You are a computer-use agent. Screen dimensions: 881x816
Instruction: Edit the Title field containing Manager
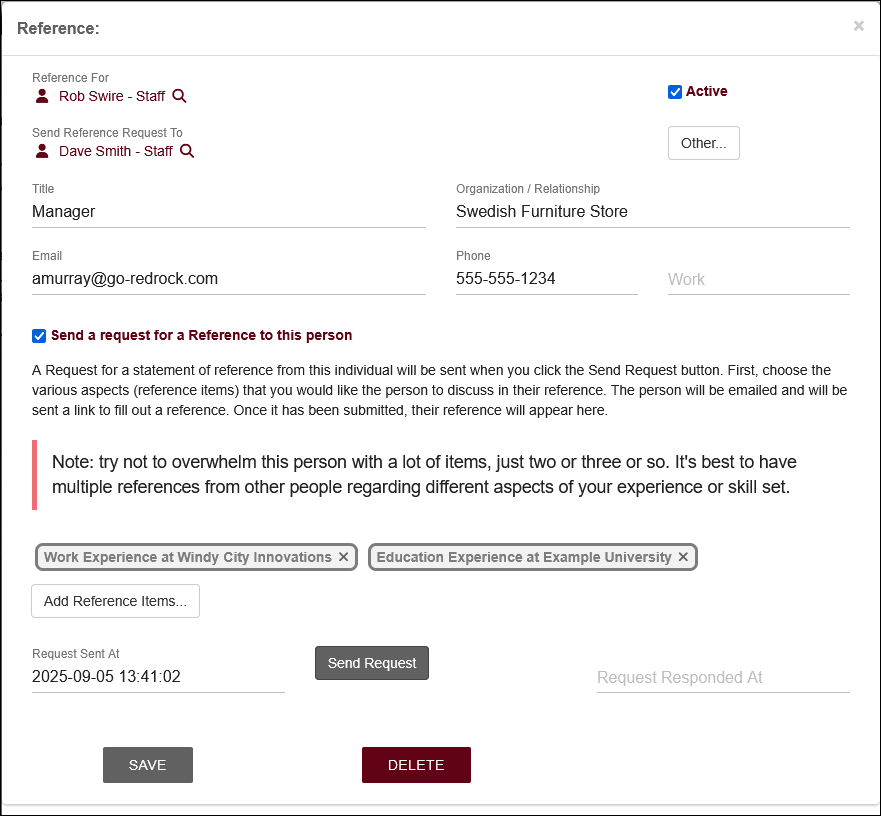click(228, 212)
